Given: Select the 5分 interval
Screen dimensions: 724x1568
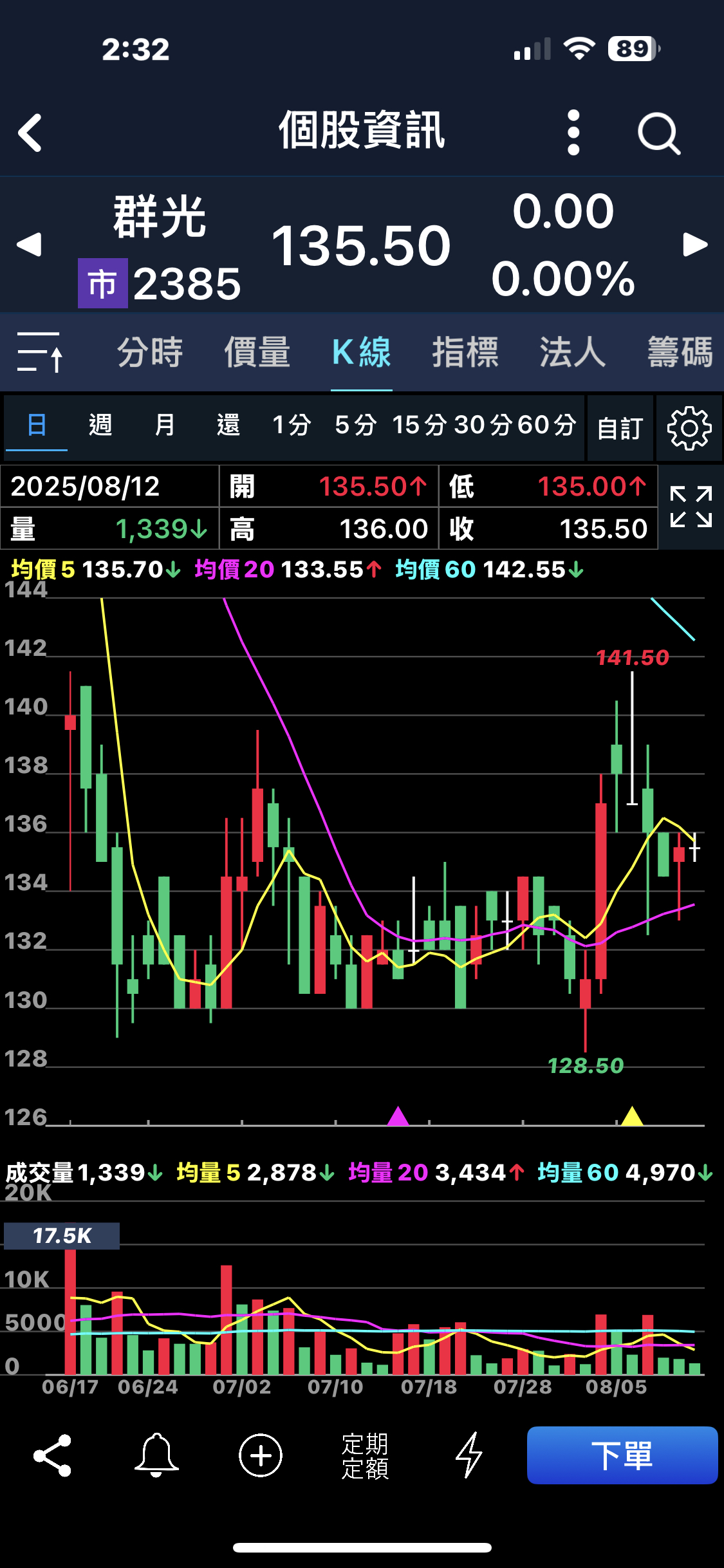Looking at the screenshot, I should pos(356,425).
